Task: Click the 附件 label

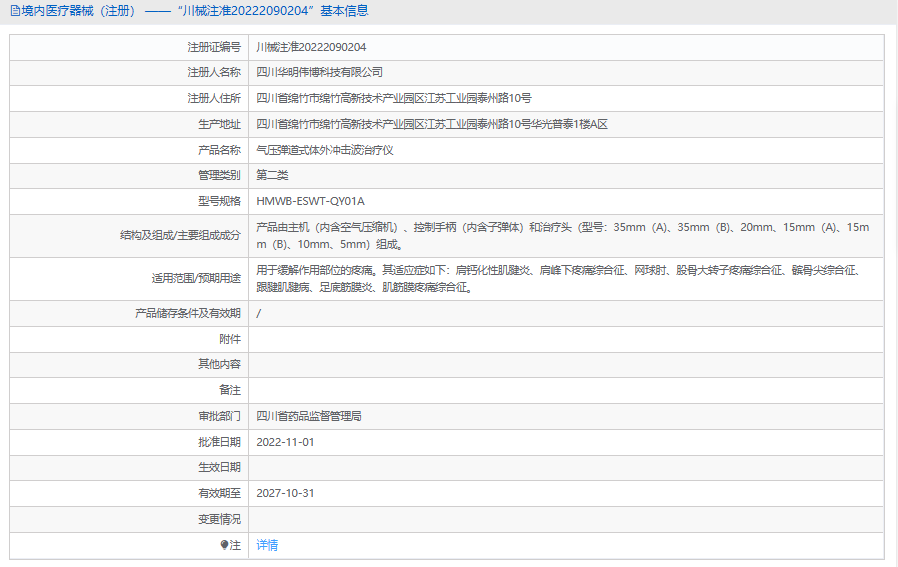Action: (230, 339)
